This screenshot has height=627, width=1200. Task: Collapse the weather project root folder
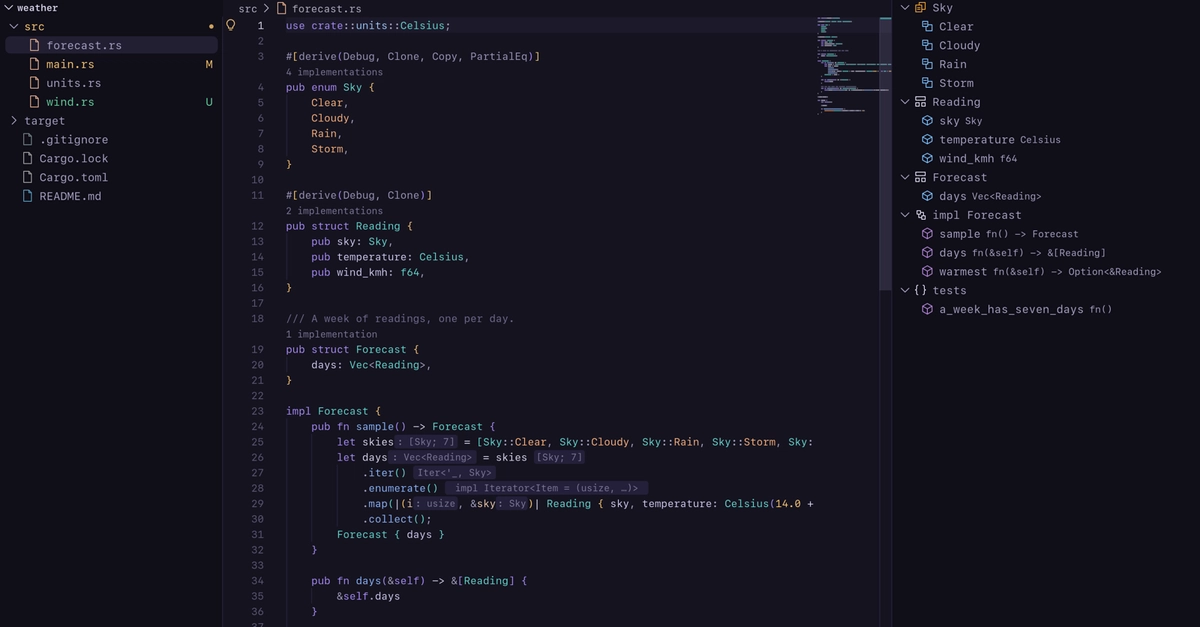tap(8, 8)
